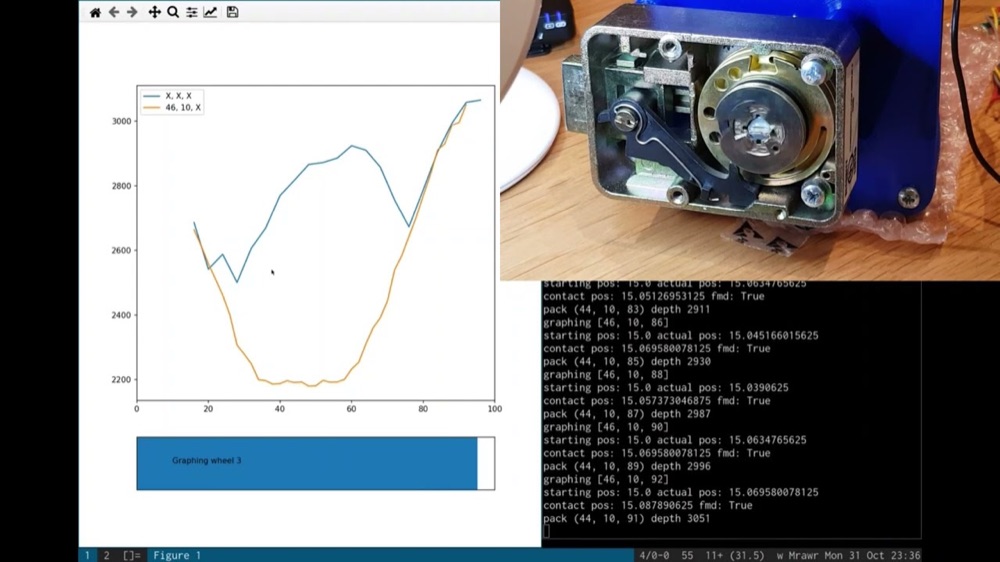Open Configure subplots sliders icon
1000x562 pixels.
tap(191, 12)
